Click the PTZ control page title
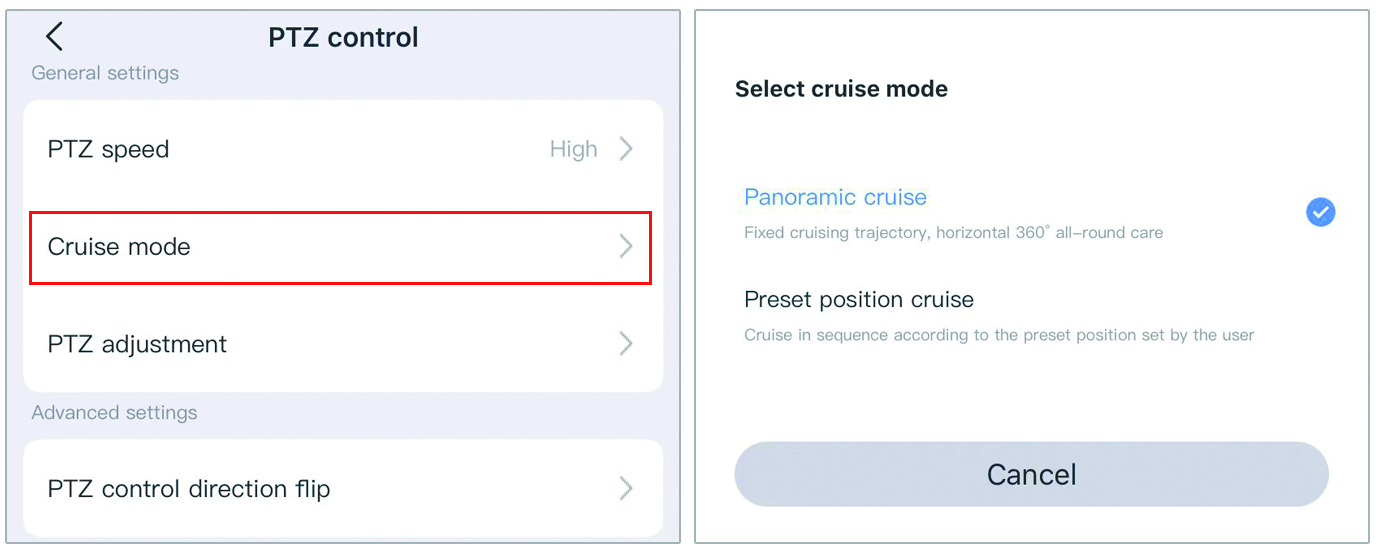 [x=343, y=38]
